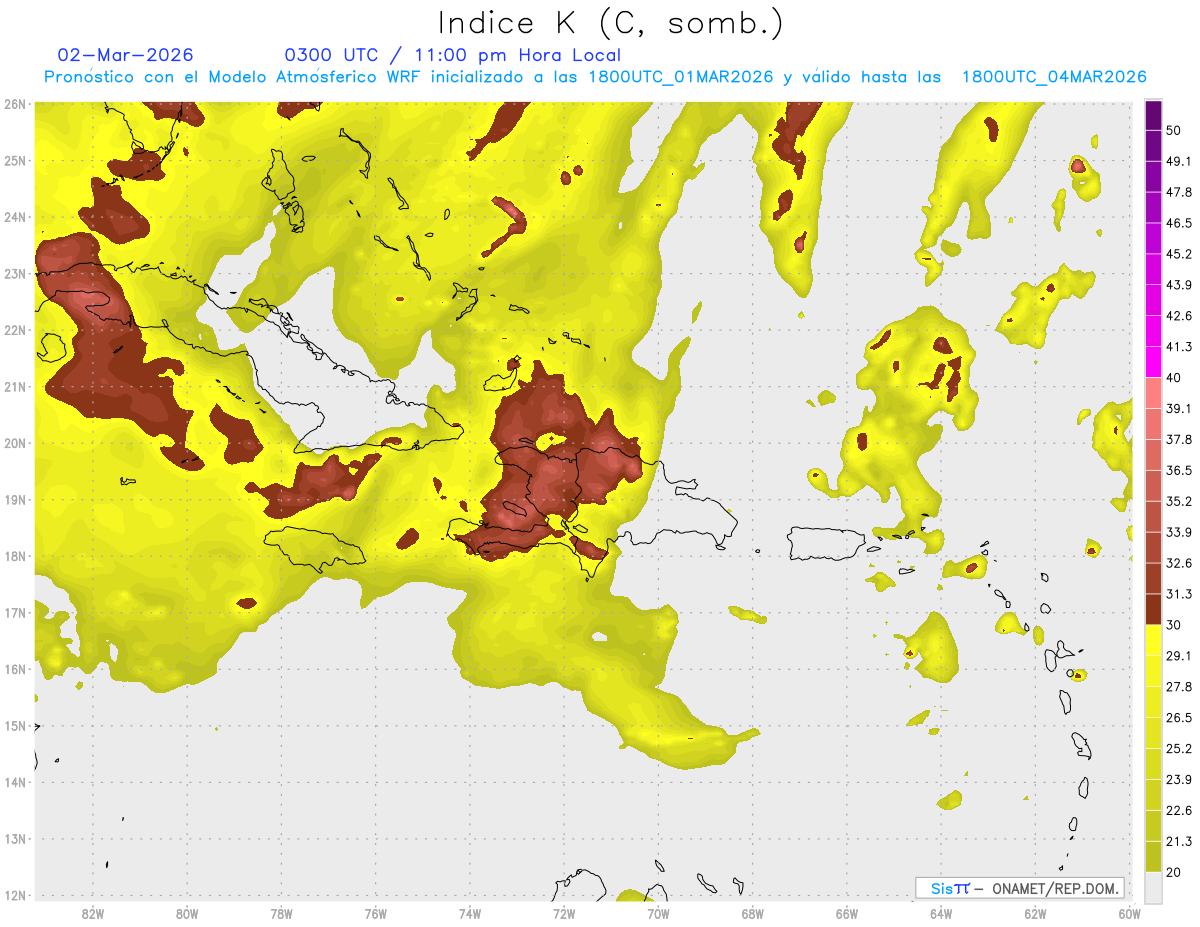The height and width of the screenshot is (927, 1200).
Task: Click the color bar label "27.8"
Action: [x=1178, y=687]
